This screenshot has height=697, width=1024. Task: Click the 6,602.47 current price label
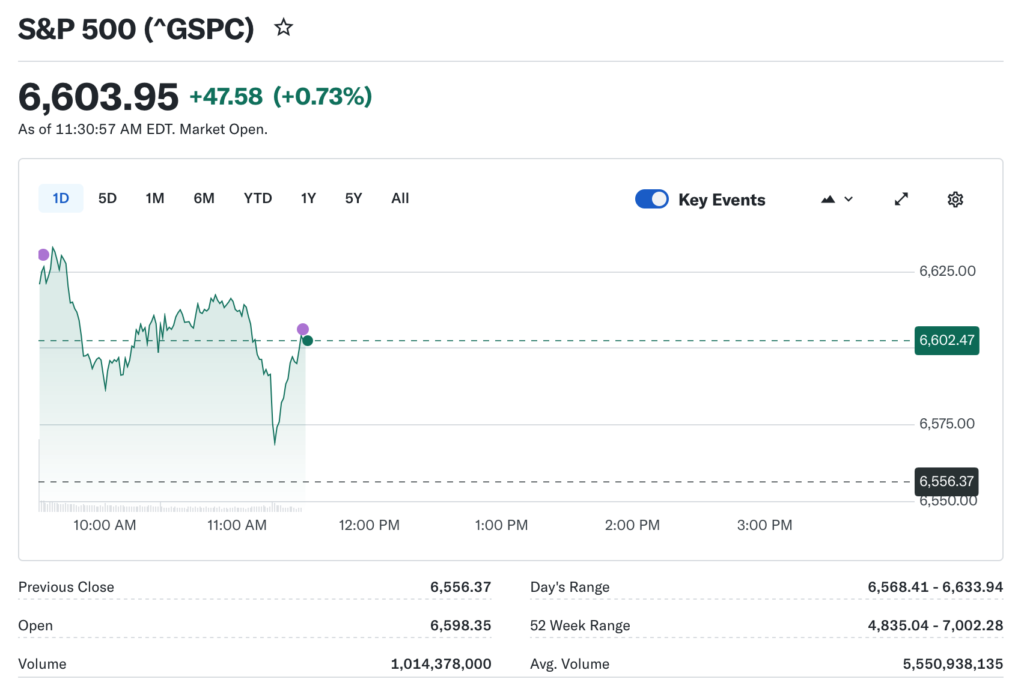(947, 340)
